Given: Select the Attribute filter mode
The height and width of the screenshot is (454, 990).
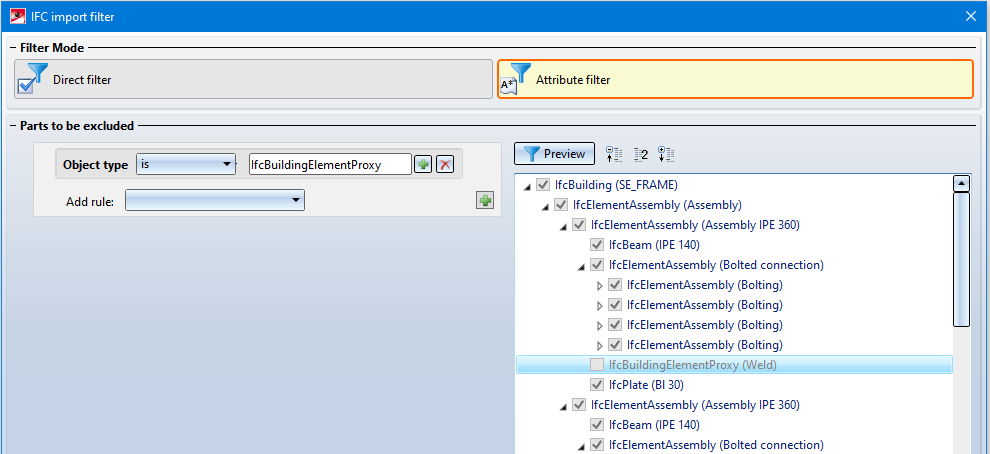Looking at the screenshot, I should click(736, 80).
